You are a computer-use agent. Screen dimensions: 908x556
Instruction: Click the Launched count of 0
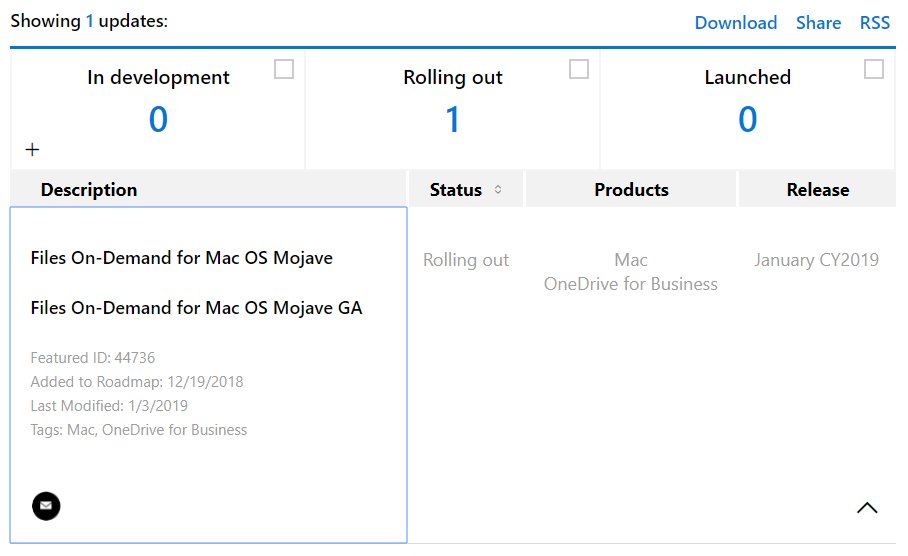click(747, 120)
